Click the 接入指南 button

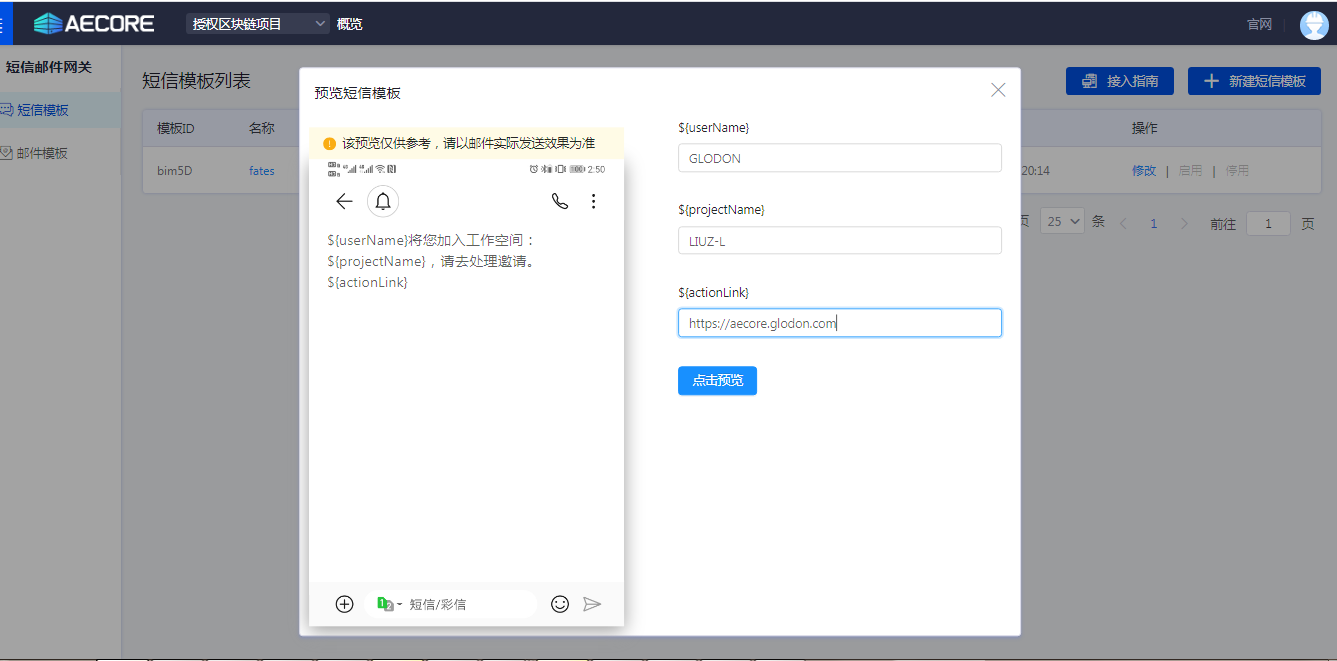1119,82
